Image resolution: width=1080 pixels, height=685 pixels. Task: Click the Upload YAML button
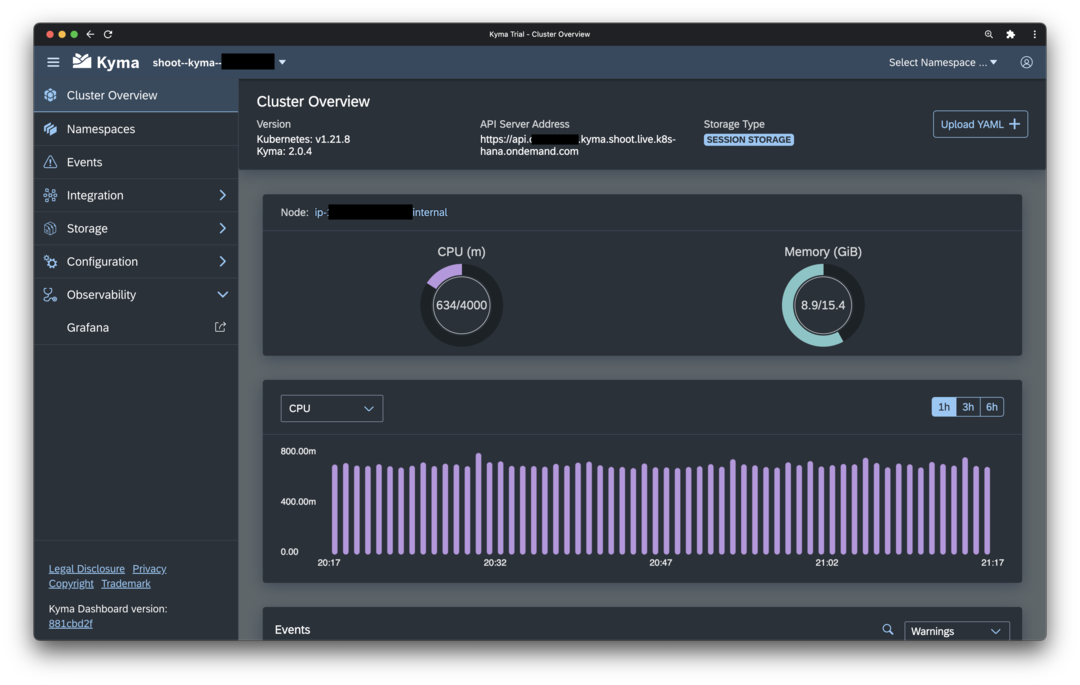(980, 123)
